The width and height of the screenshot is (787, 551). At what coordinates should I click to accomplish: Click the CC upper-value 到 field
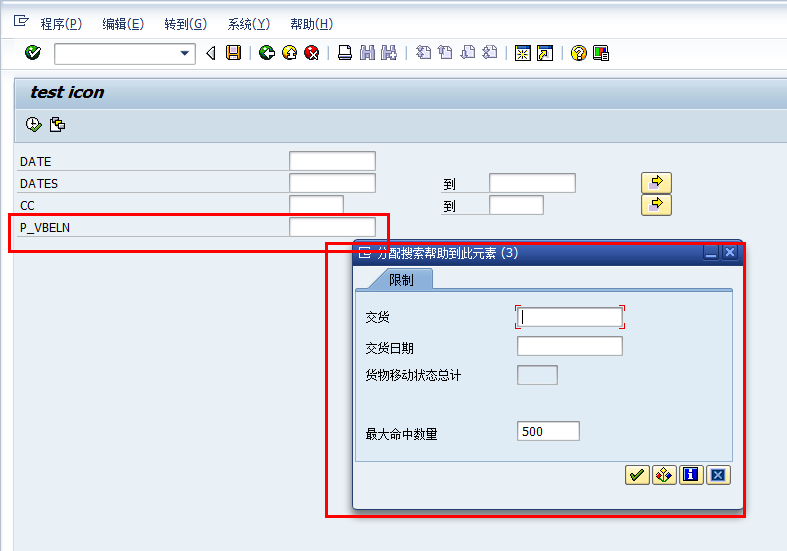(x=516, y=205)
